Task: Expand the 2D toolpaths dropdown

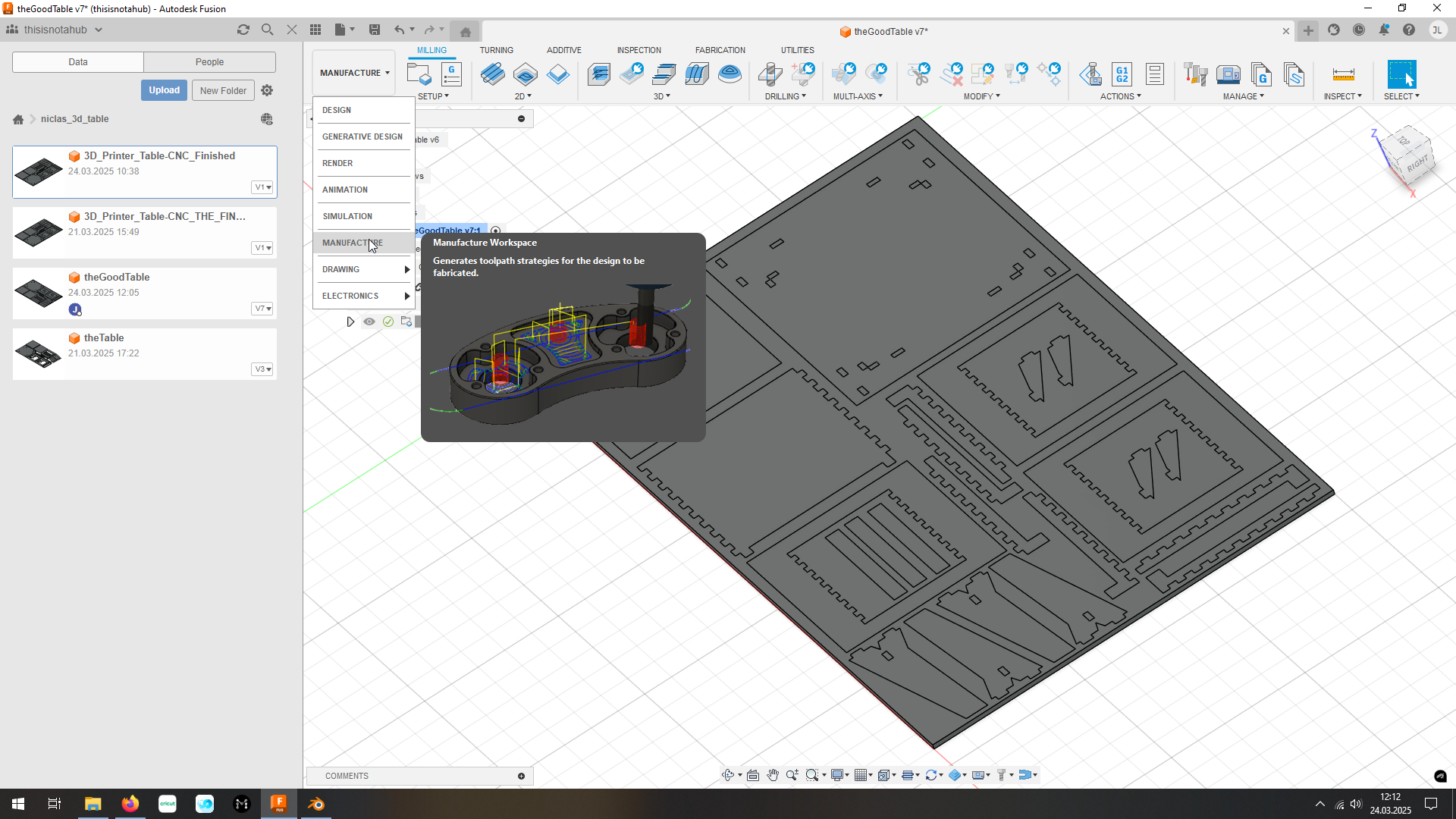Action: pos(523,96)
